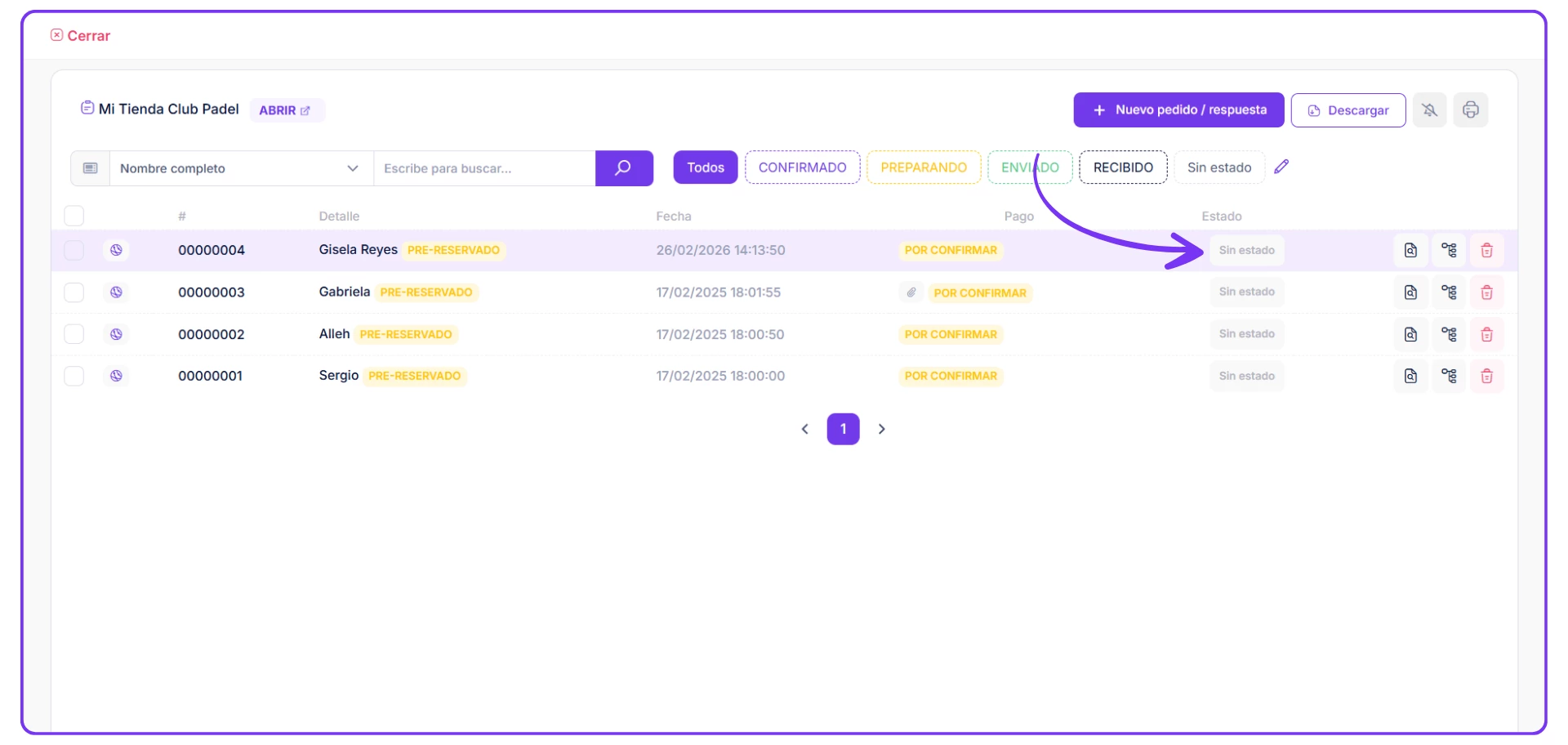Click the Escribe para buscar input field
The width and height of the screenshot is (1568, 745).
483,168
